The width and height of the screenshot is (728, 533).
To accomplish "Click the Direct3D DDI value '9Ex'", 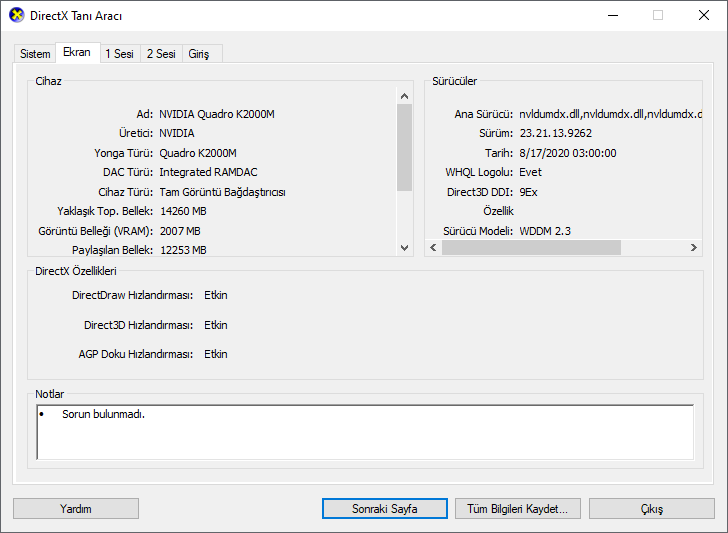I will (x=528, y=192).
